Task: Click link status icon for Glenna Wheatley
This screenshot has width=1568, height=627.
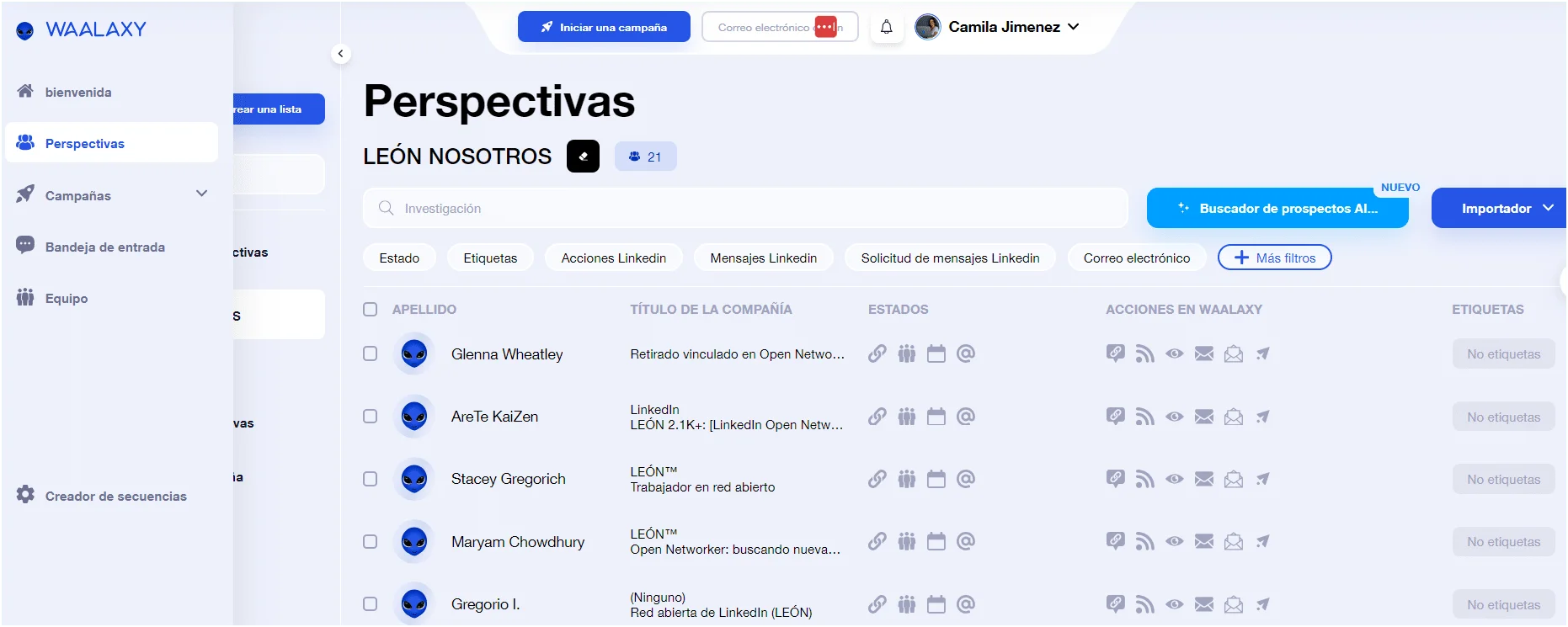Action: pyautogui.click(x=877, y=353)
